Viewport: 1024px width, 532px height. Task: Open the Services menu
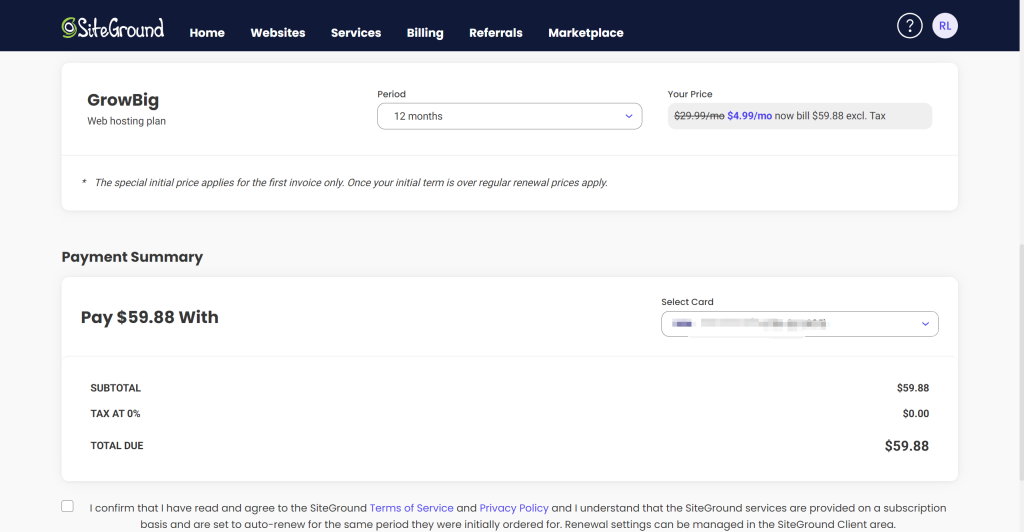click(356, 33)
